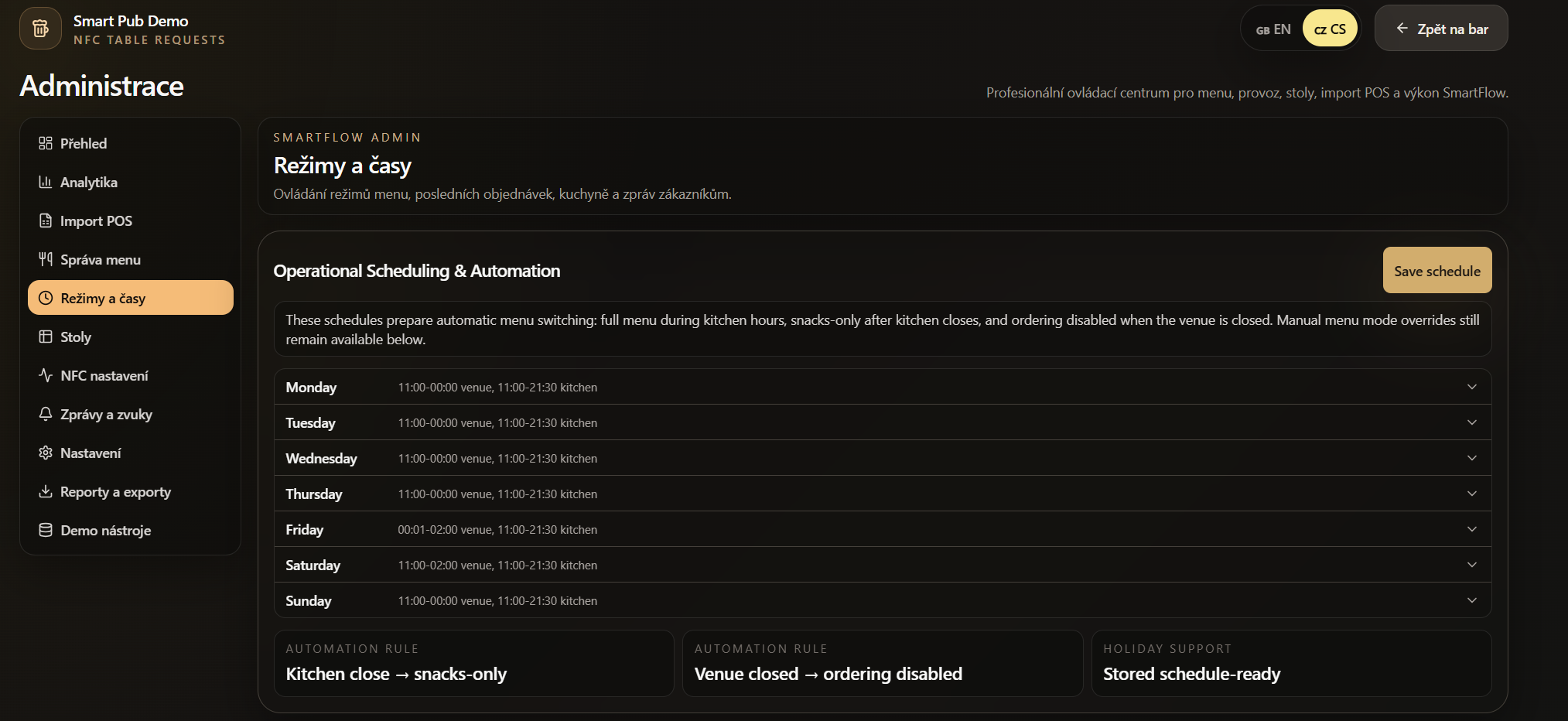Screen dimensions: 1568x721
Task: Click the Stored schedule-ready holiday card
Action: [x=1291, y=663]
